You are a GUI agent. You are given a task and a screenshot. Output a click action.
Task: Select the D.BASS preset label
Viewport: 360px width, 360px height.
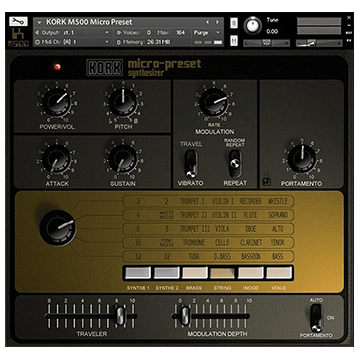(223, 256)
